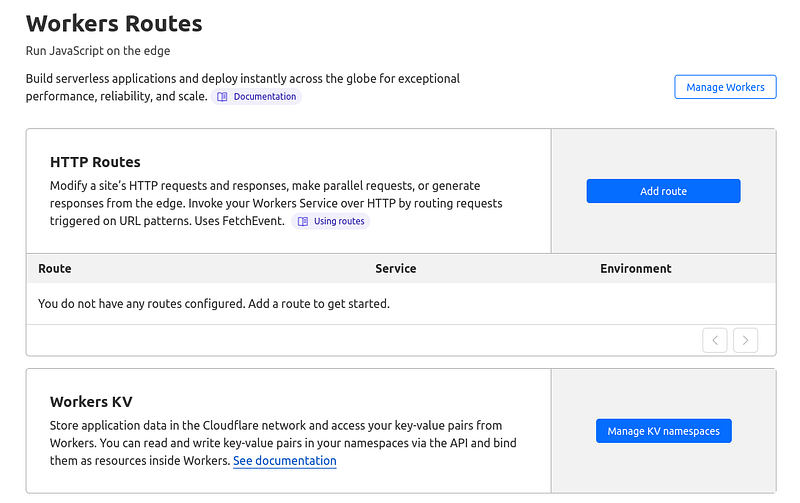The height and width of the screenshot is (503, 800).
Task: Open the Using routes help link
Action: click(x=331, y=221)
